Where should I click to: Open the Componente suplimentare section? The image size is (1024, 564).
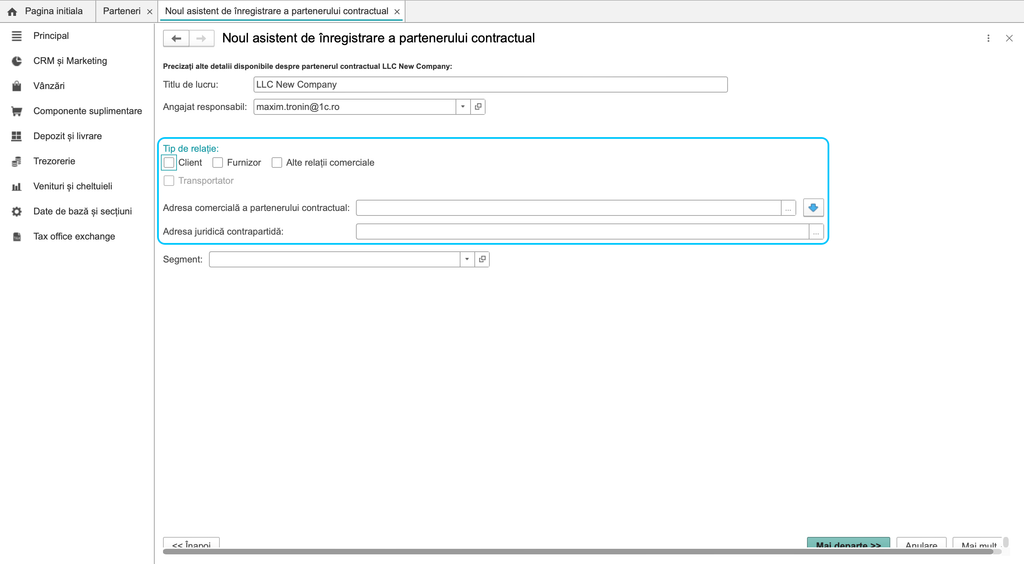pos(88,111)
